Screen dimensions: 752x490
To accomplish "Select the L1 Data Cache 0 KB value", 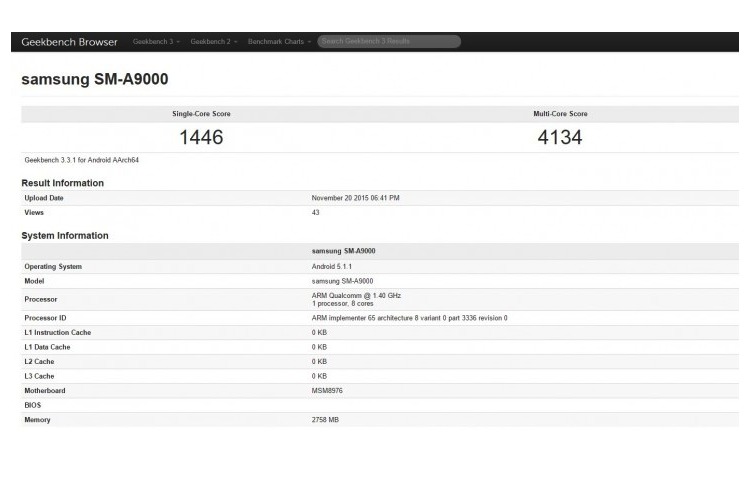I will click(x=319, y=347).
